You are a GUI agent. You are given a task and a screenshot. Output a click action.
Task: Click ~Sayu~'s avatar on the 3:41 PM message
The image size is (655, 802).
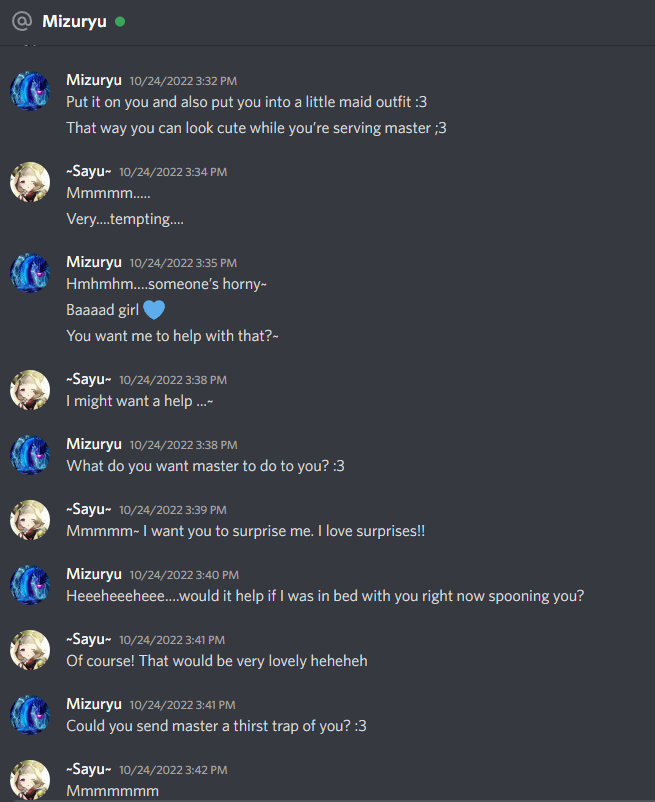pyautogui.click(x=30, y=650)
